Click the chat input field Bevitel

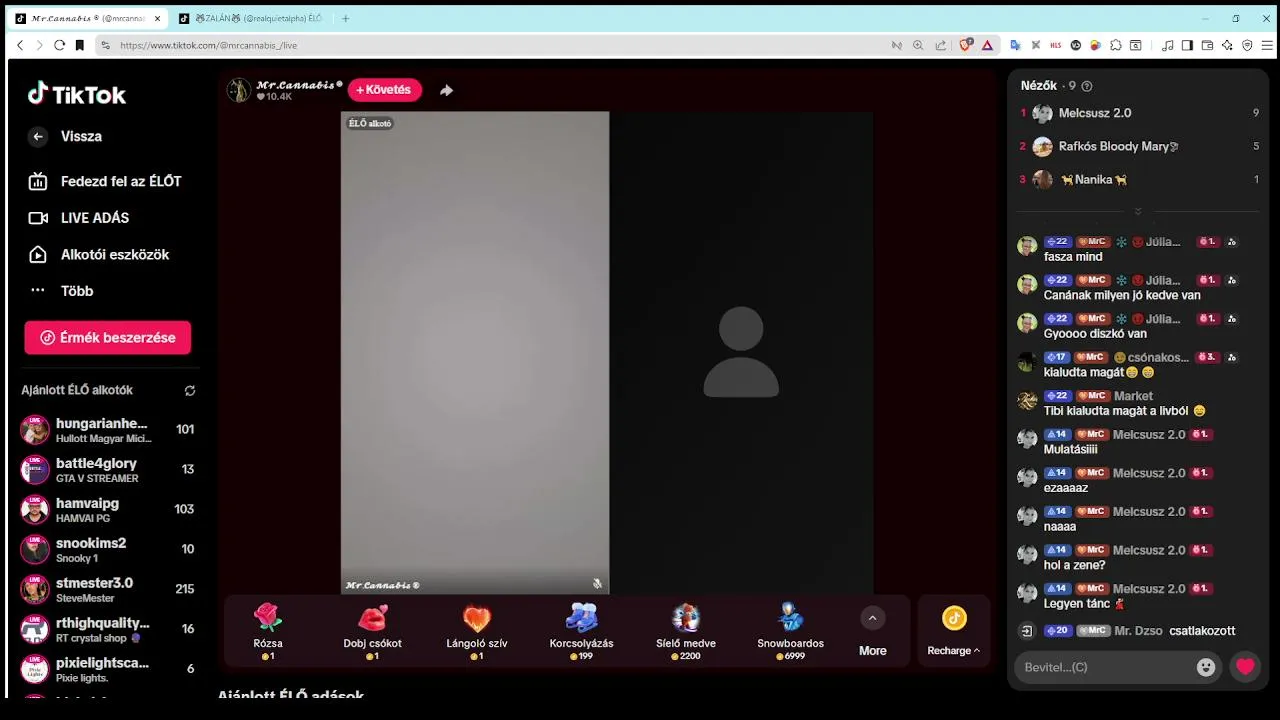click(x=1104, y=667)
